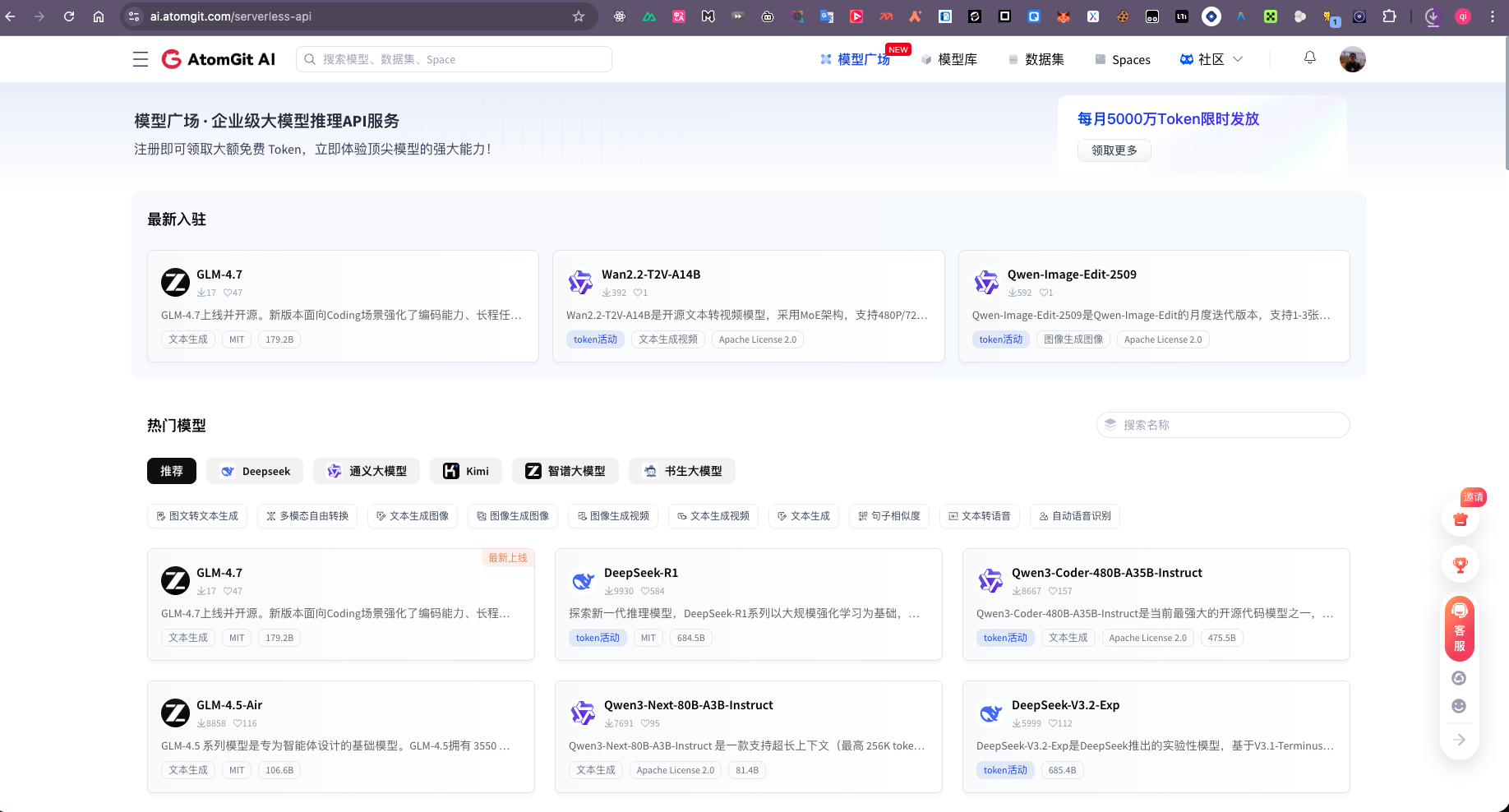This screenshot has width=1509, height=812.
Task: Collapse the floating panel with arrow icon
Action: (x=1459, y=740)
